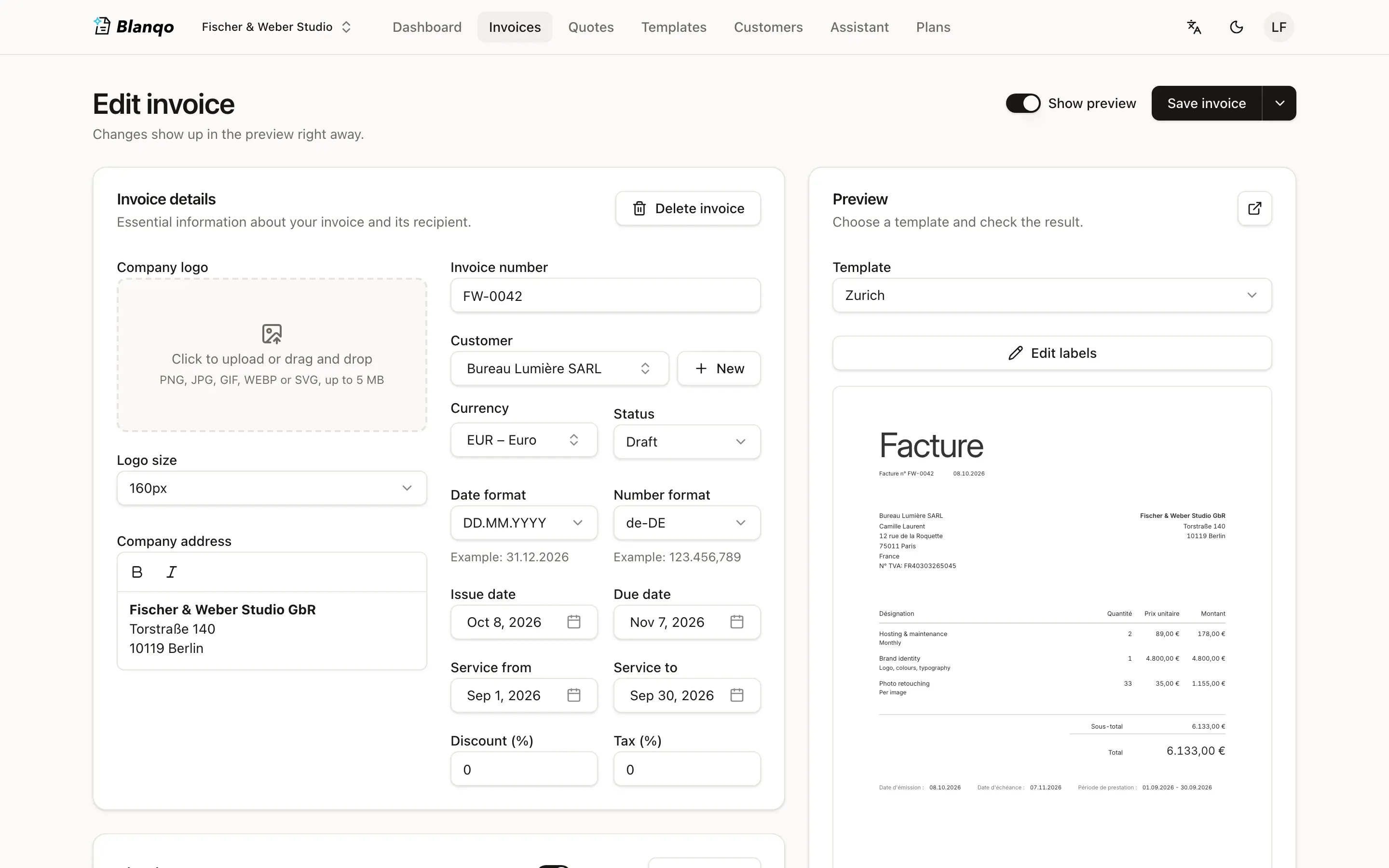Toggle dark mode moon icon
The width and height of the screenshot is (1389, 868).
pos(1236,27)
